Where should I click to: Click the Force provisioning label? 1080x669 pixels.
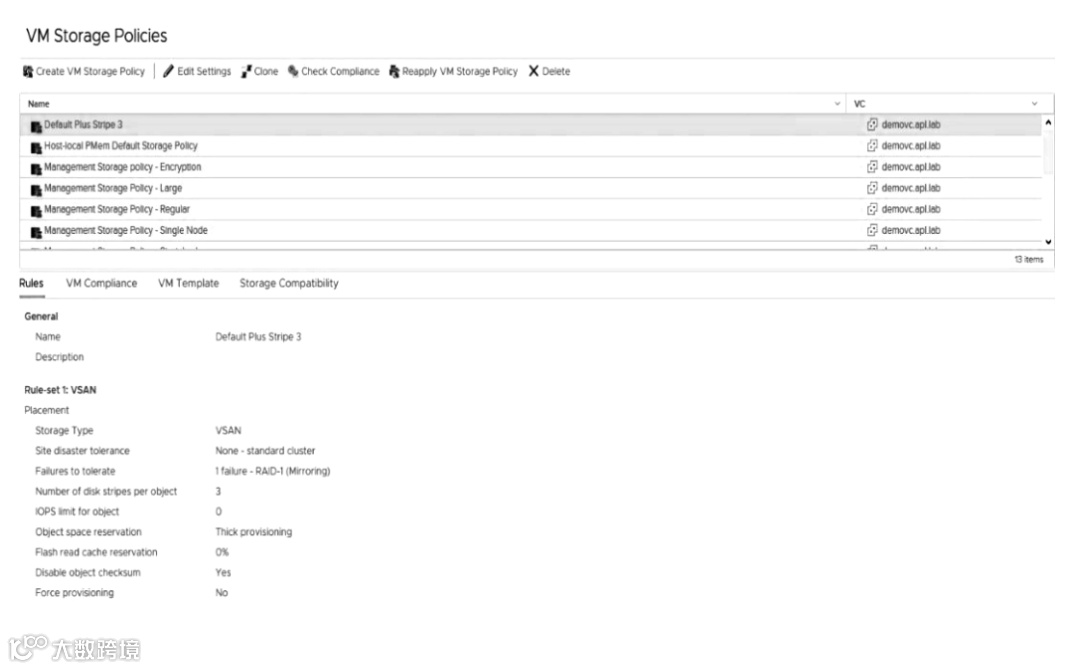[74, 593]
